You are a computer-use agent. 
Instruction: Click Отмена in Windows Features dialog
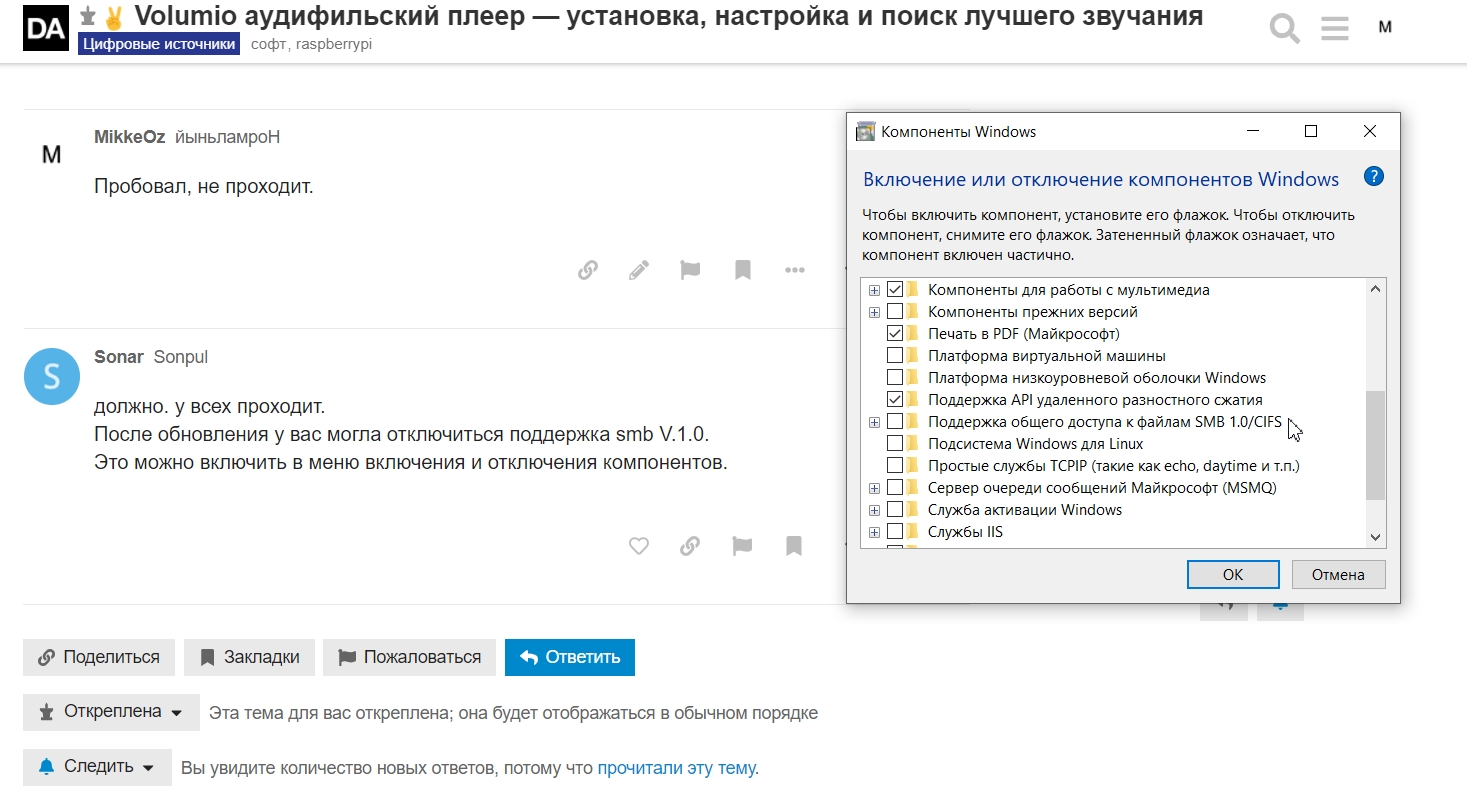(x=1338, y=574)
